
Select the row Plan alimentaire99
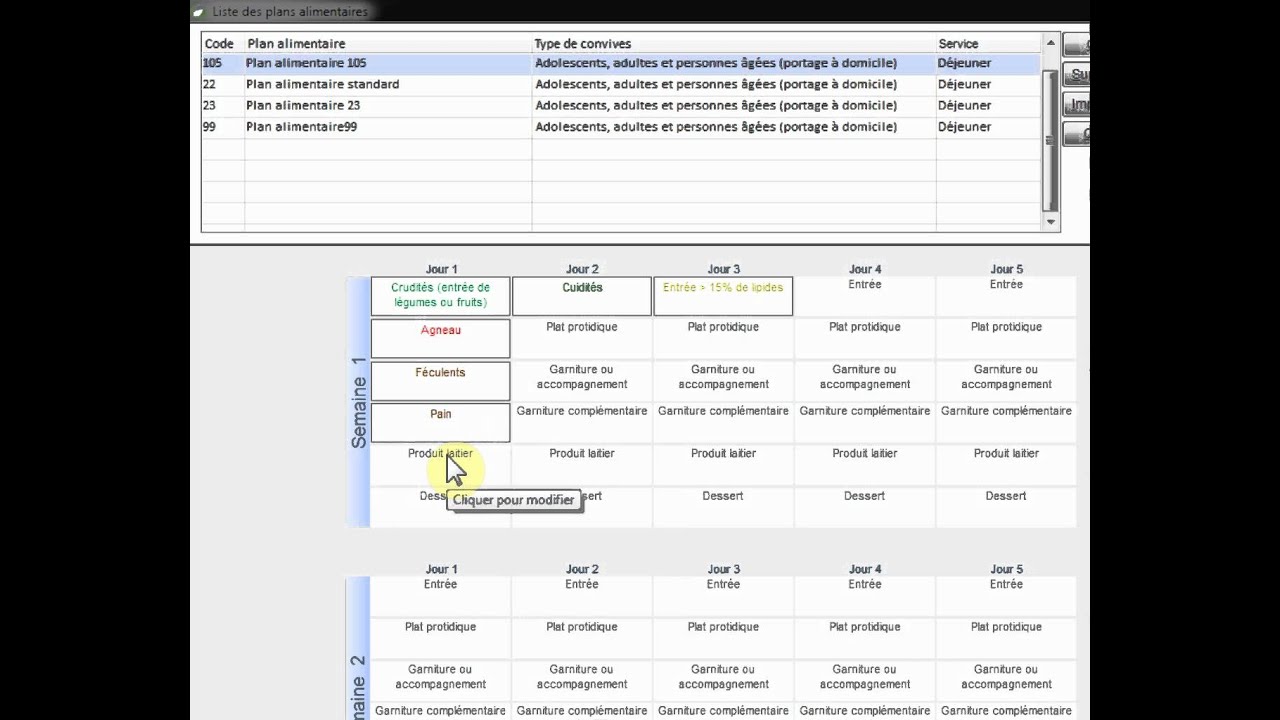(621, 127)
